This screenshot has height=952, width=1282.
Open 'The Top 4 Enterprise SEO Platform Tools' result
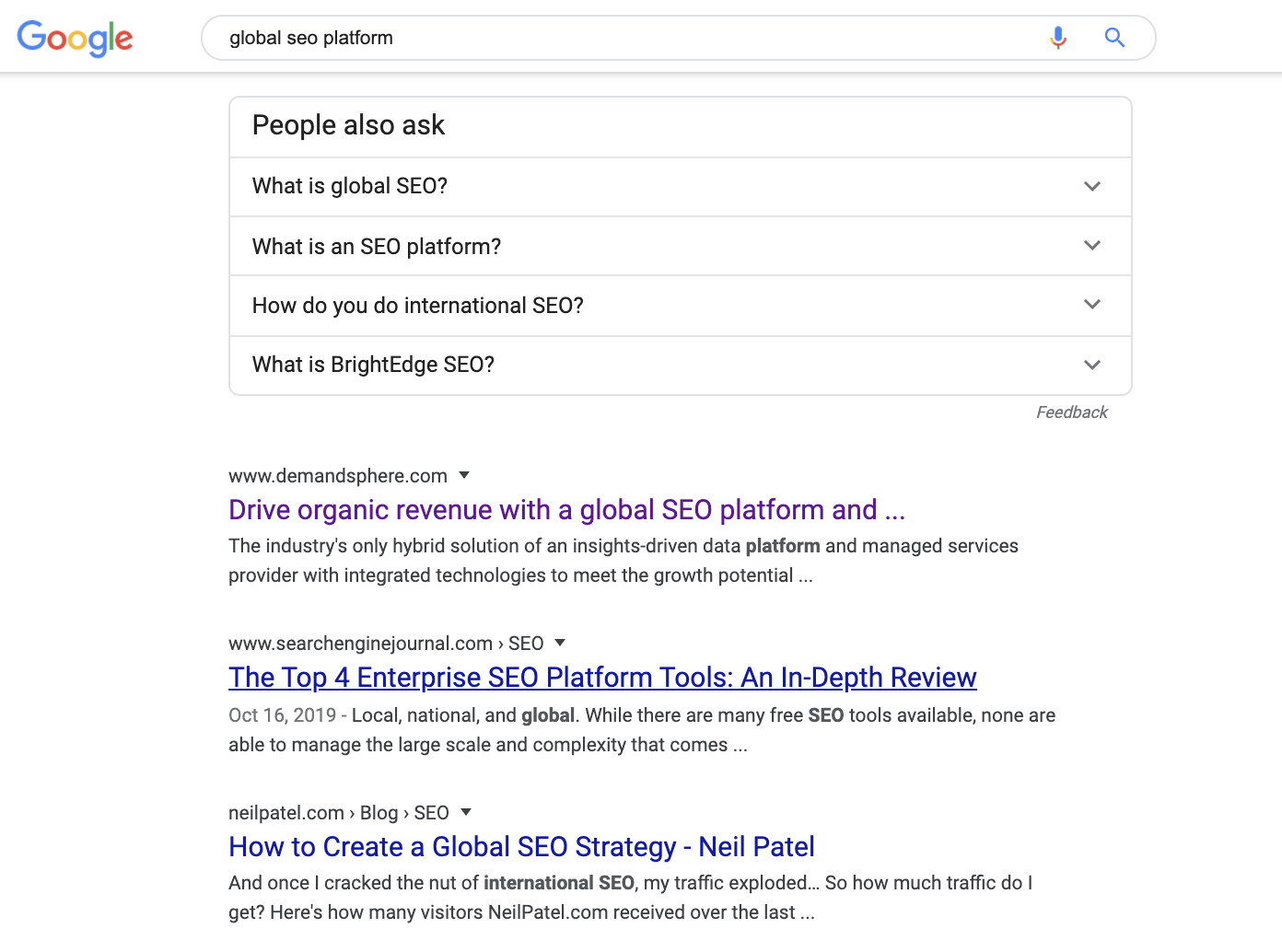[602, 678]
